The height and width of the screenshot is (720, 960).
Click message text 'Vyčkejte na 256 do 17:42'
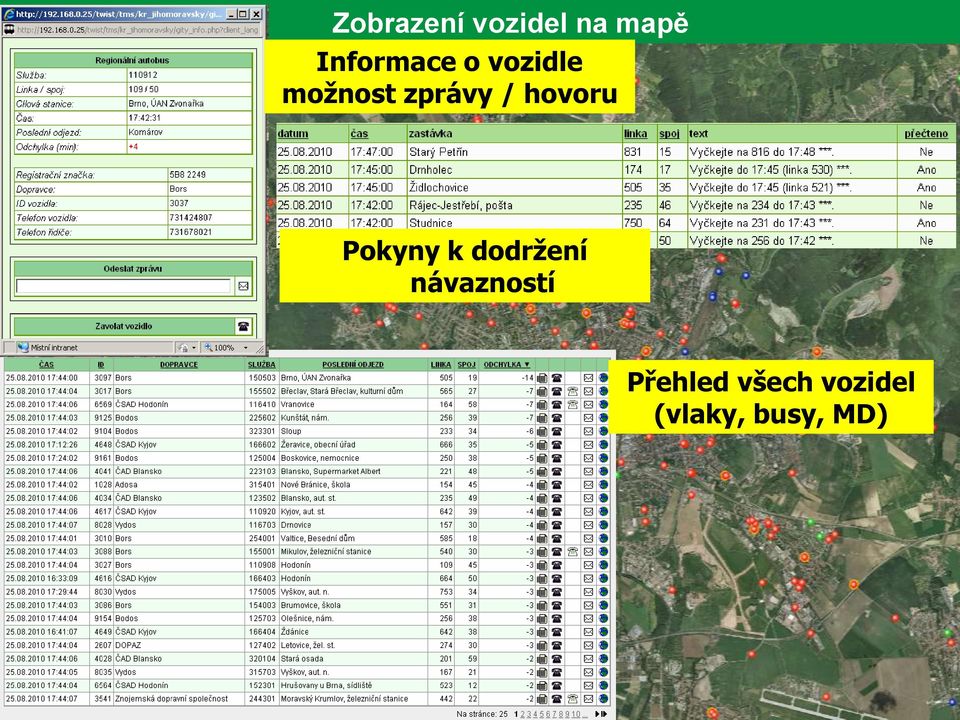pyautogui.click(x=762, y=241)
